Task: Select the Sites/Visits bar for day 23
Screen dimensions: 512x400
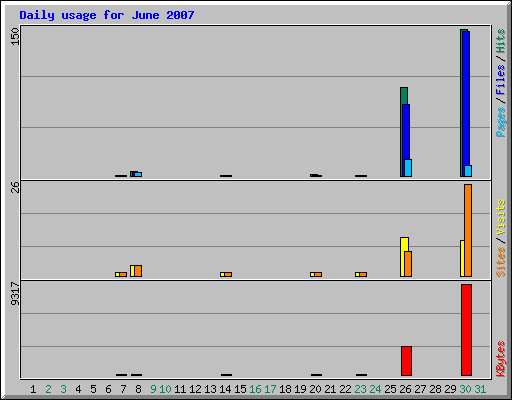Action: click(361, 274)
